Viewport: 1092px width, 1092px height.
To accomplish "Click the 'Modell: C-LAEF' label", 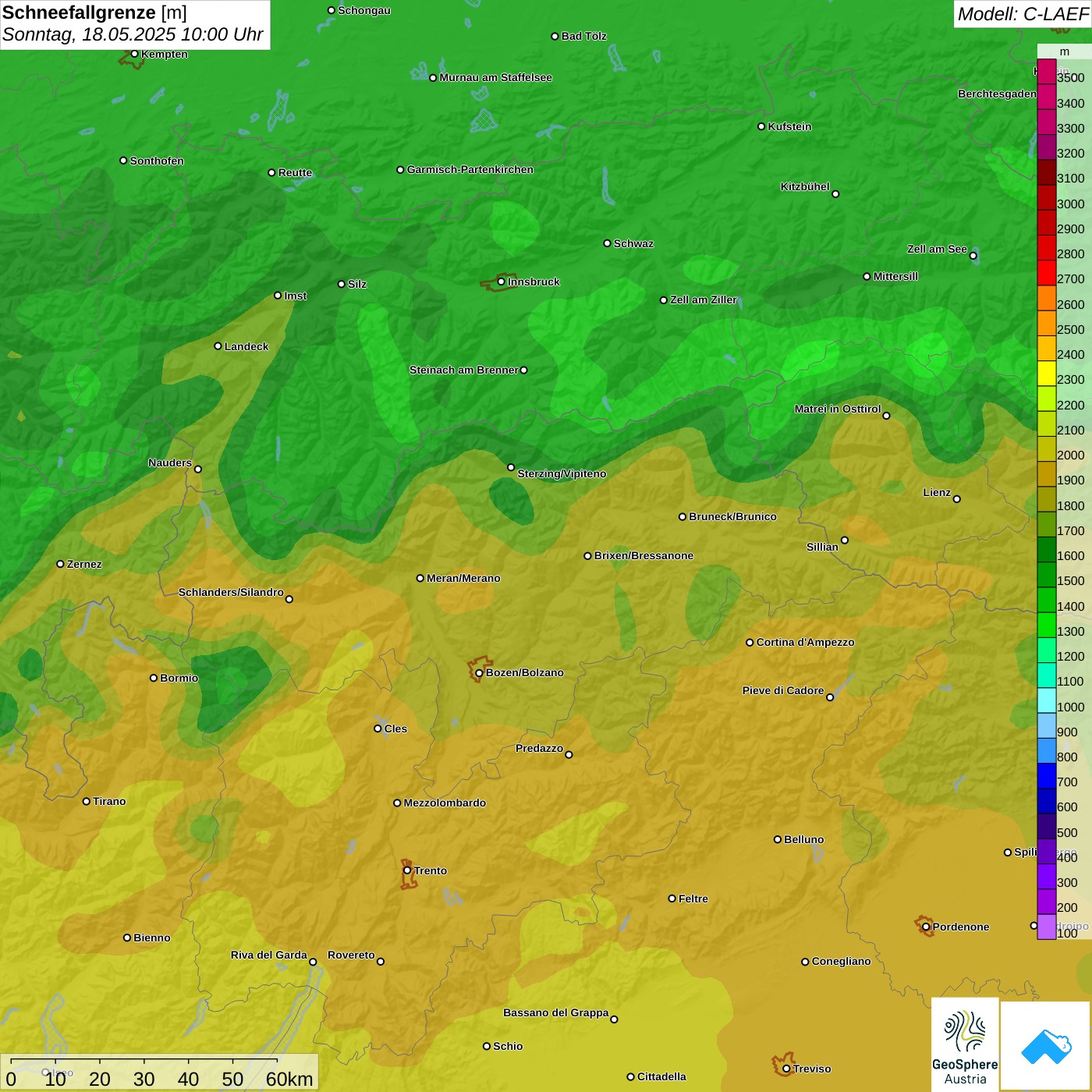I will tap(1023, 14).
